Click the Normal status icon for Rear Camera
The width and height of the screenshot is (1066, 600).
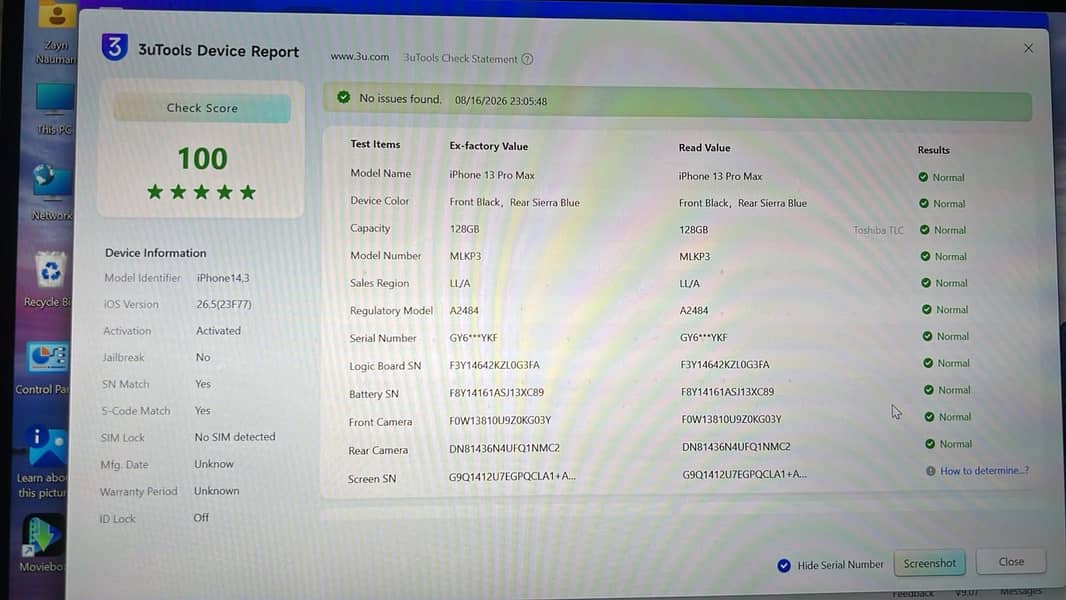pos(930,444)
